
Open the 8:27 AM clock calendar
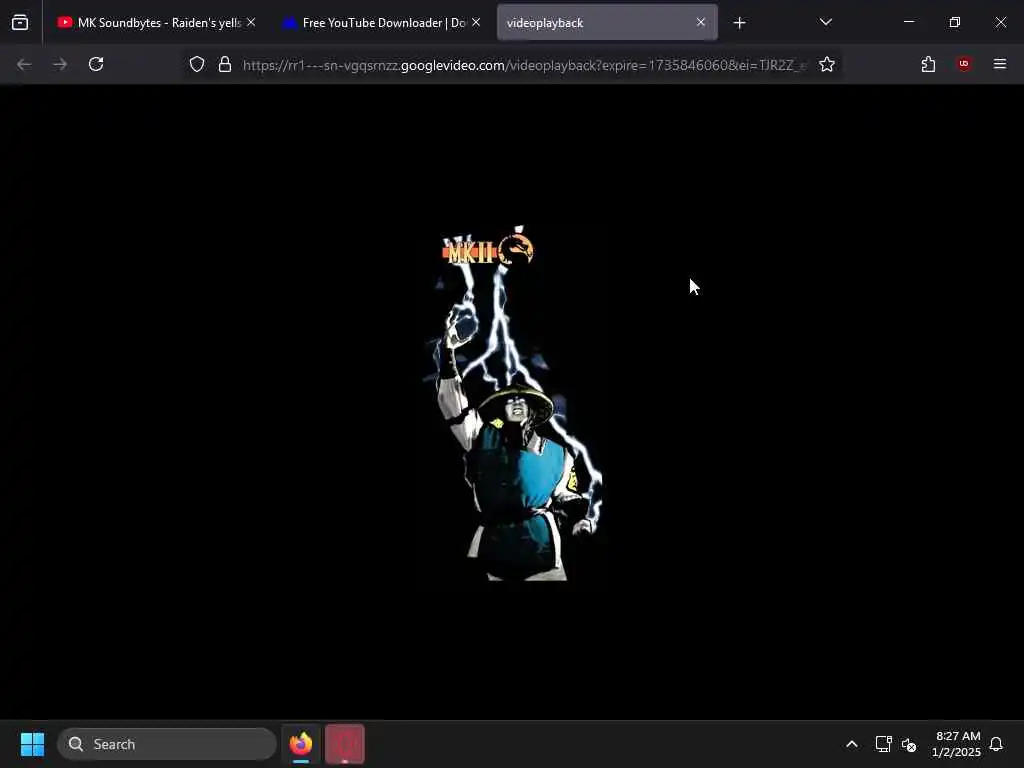[x=956, y=744]
